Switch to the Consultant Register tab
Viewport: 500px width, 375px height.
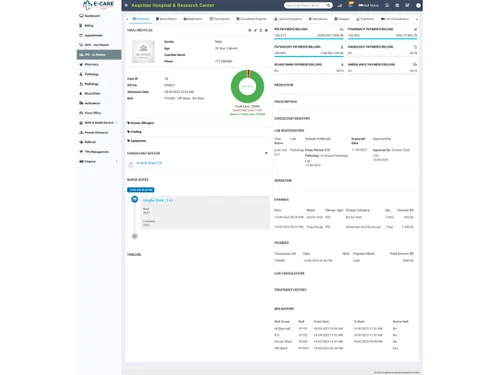click(251, 19)
